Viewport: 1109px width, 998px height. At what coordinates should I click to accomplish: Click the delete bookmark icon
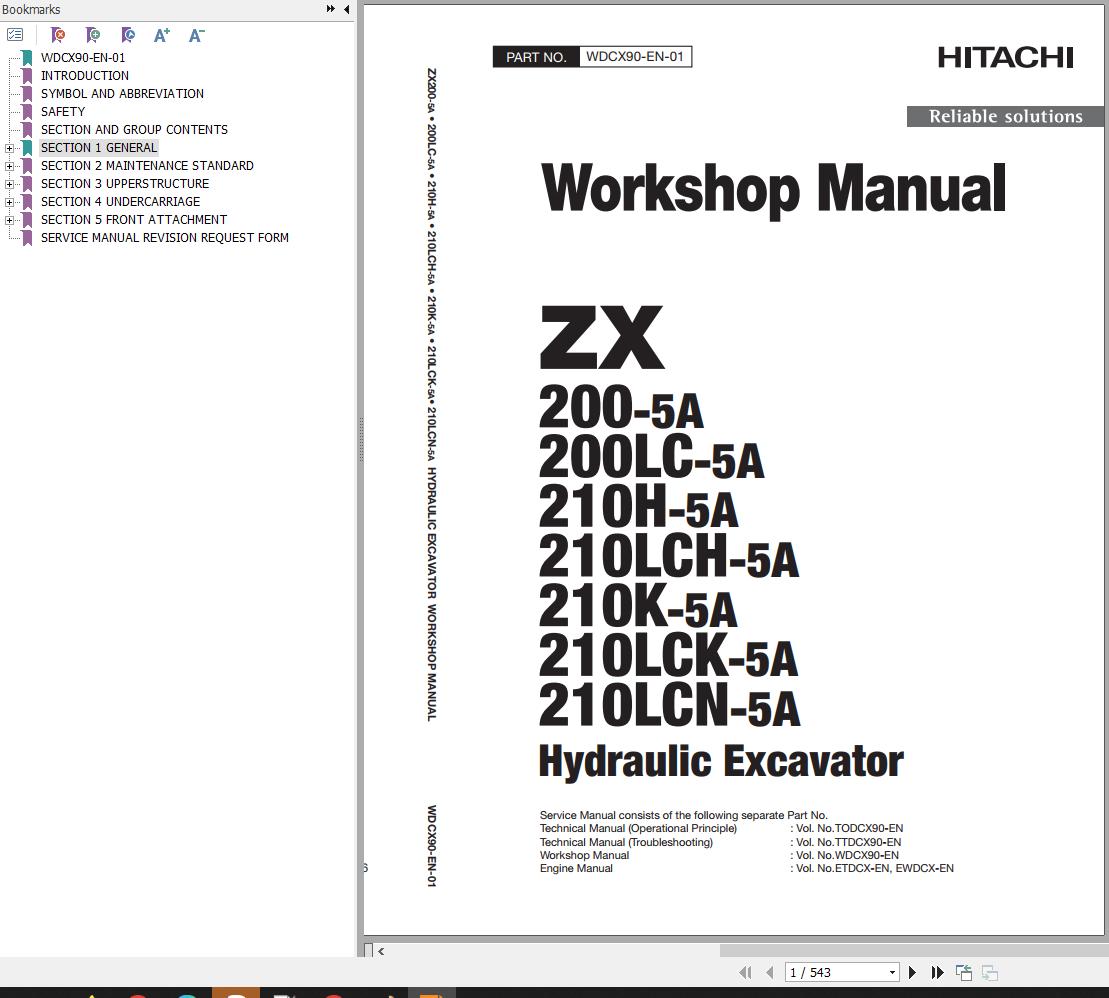coord(59,35)
